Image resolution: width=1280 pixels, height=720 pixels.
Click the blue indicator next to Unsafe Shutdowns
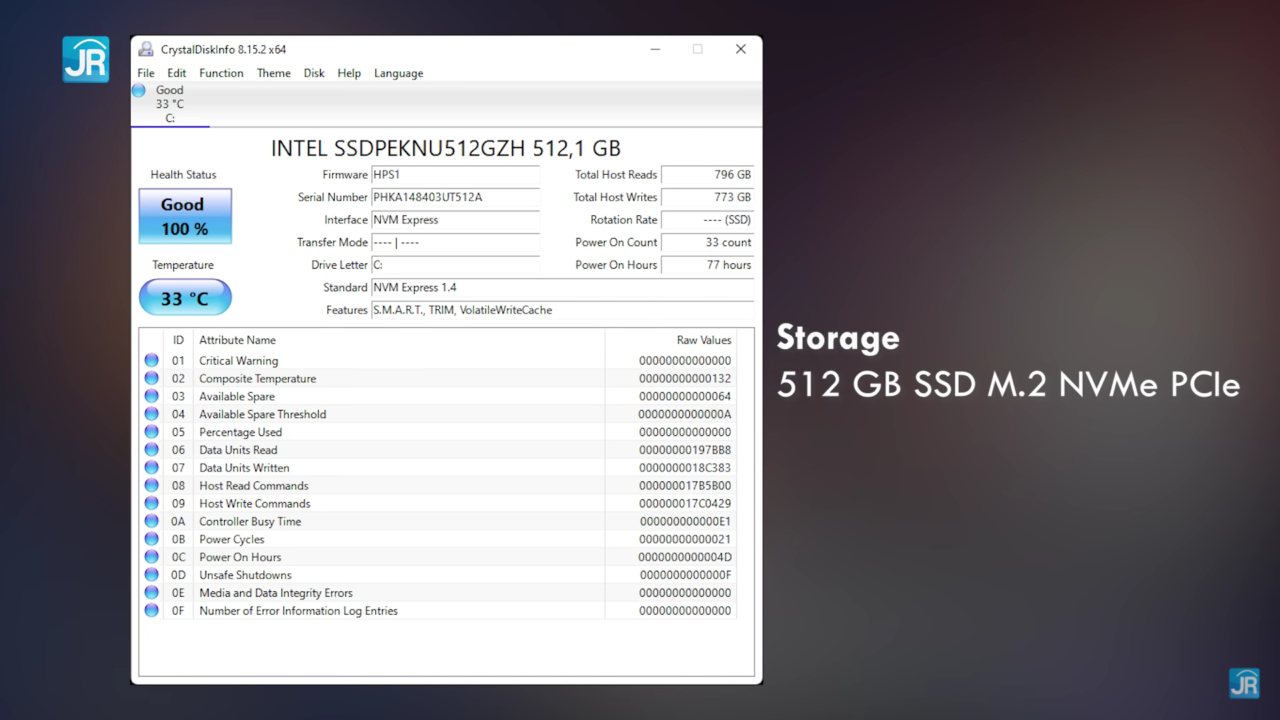[151, 574]
